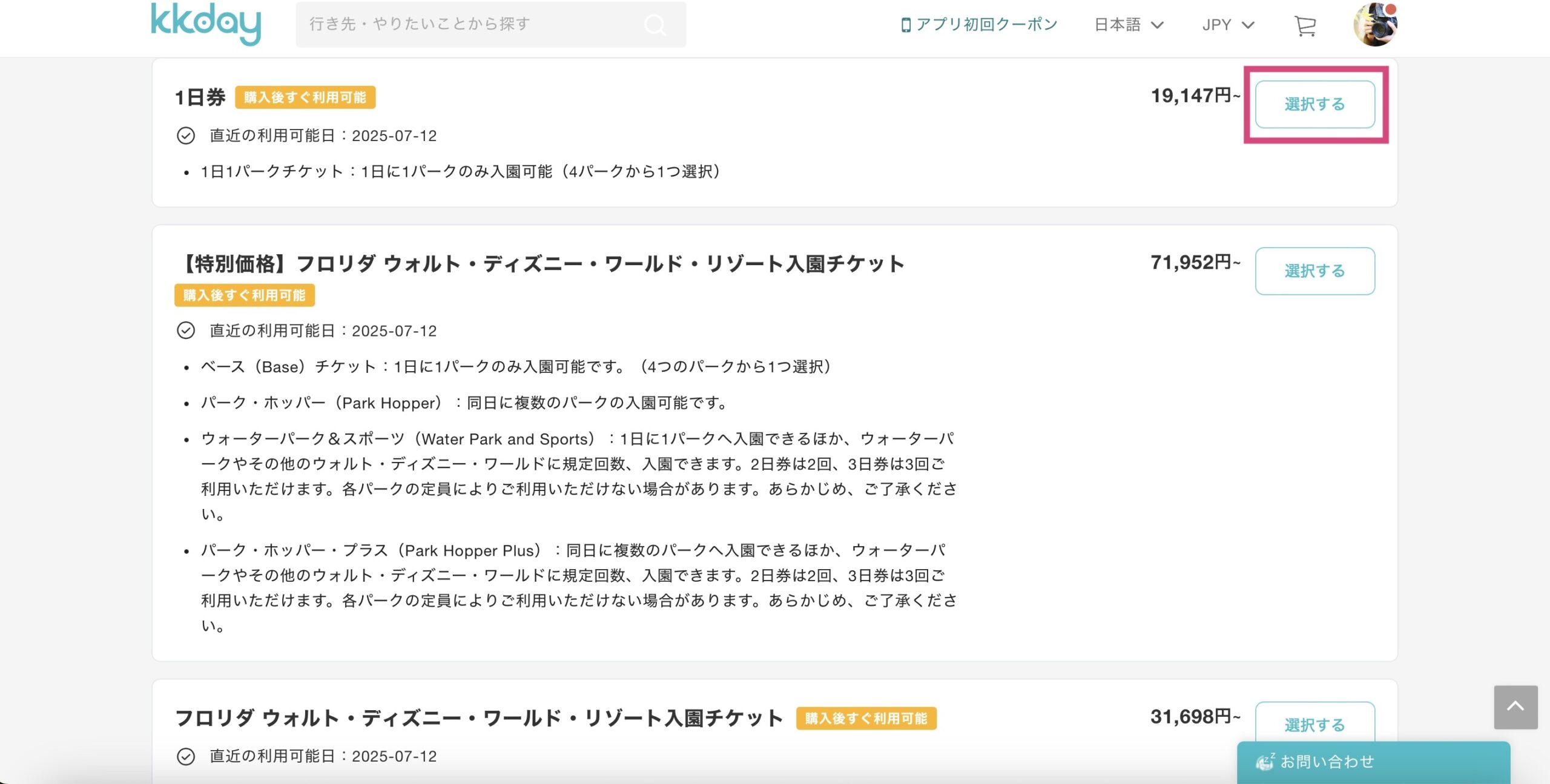Click the パーク・ホッパー（Park Hopper） bullet text

click(464, 403)
